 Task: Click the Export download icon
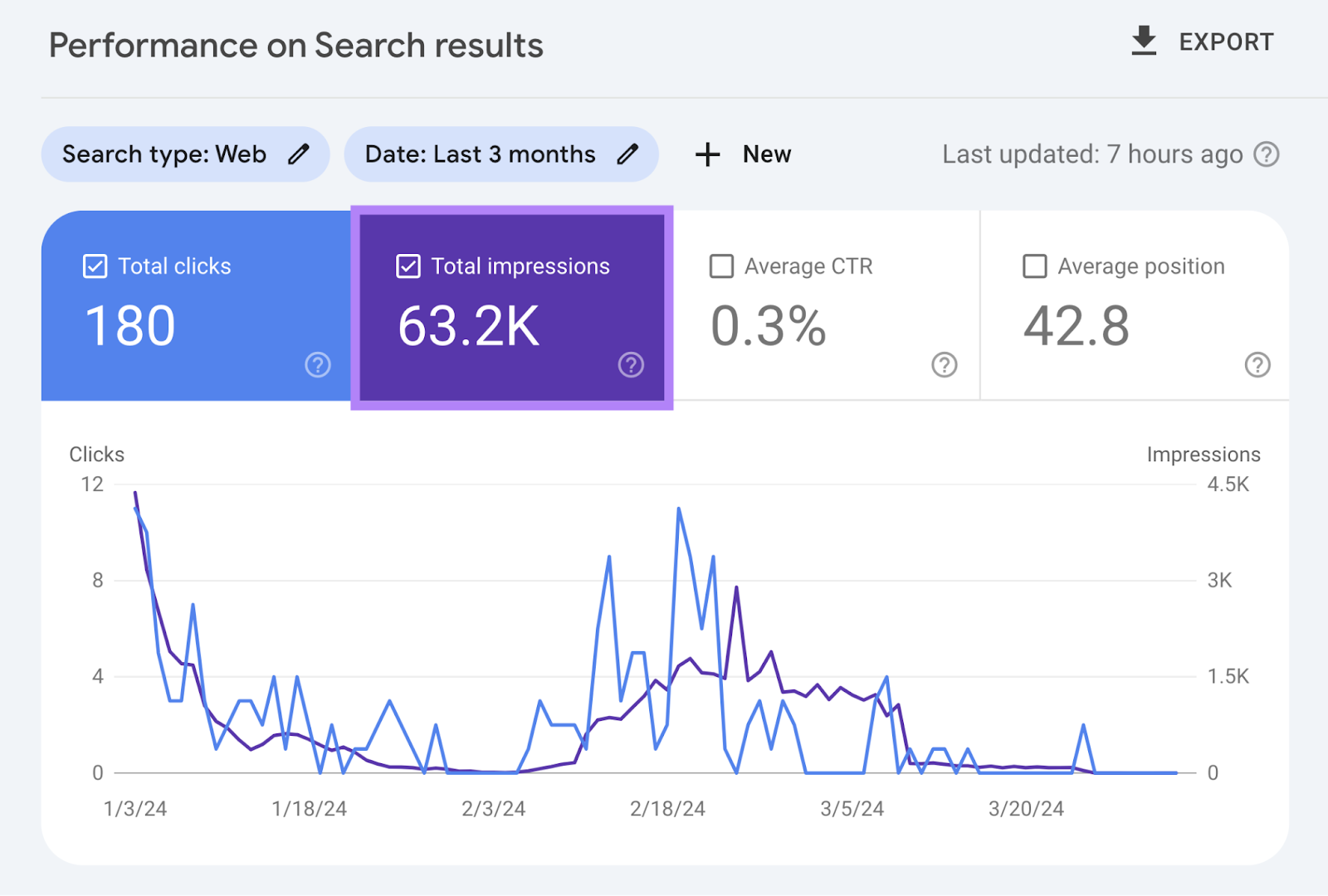(x=1144, y=41)
